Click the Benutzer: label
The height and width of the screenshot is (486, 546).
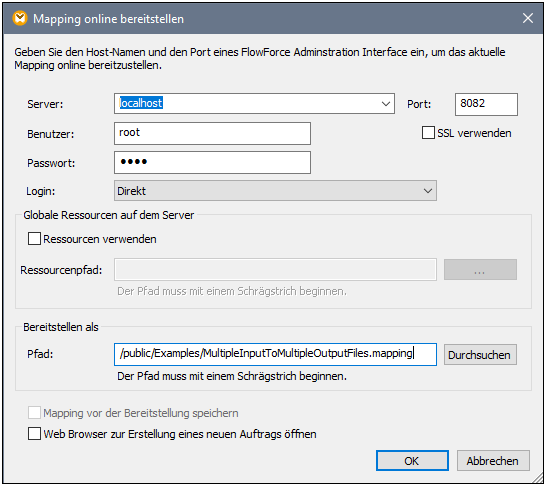click(x=51, y=134)
